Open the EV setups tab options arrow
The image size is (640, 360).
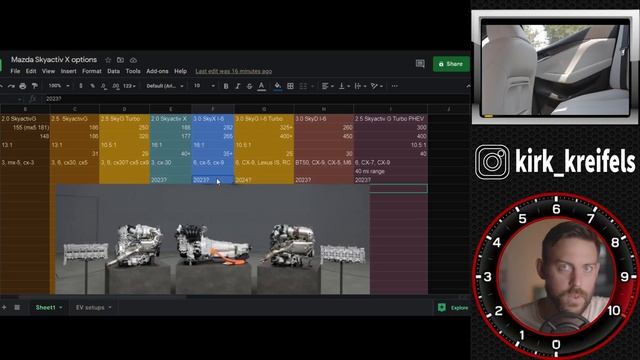110,307
